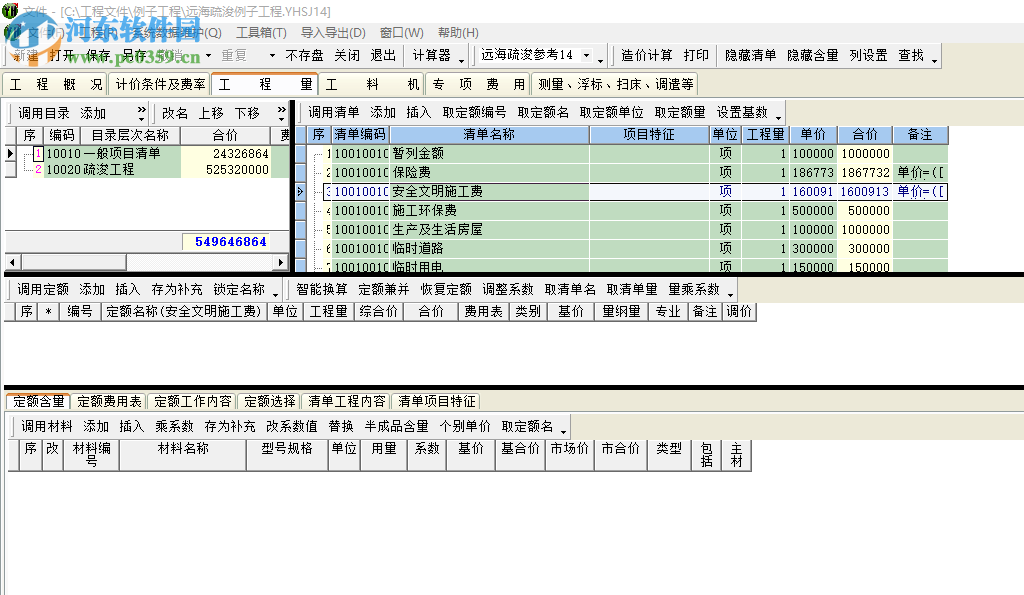Click the total value 549646864

coord(231,242)
